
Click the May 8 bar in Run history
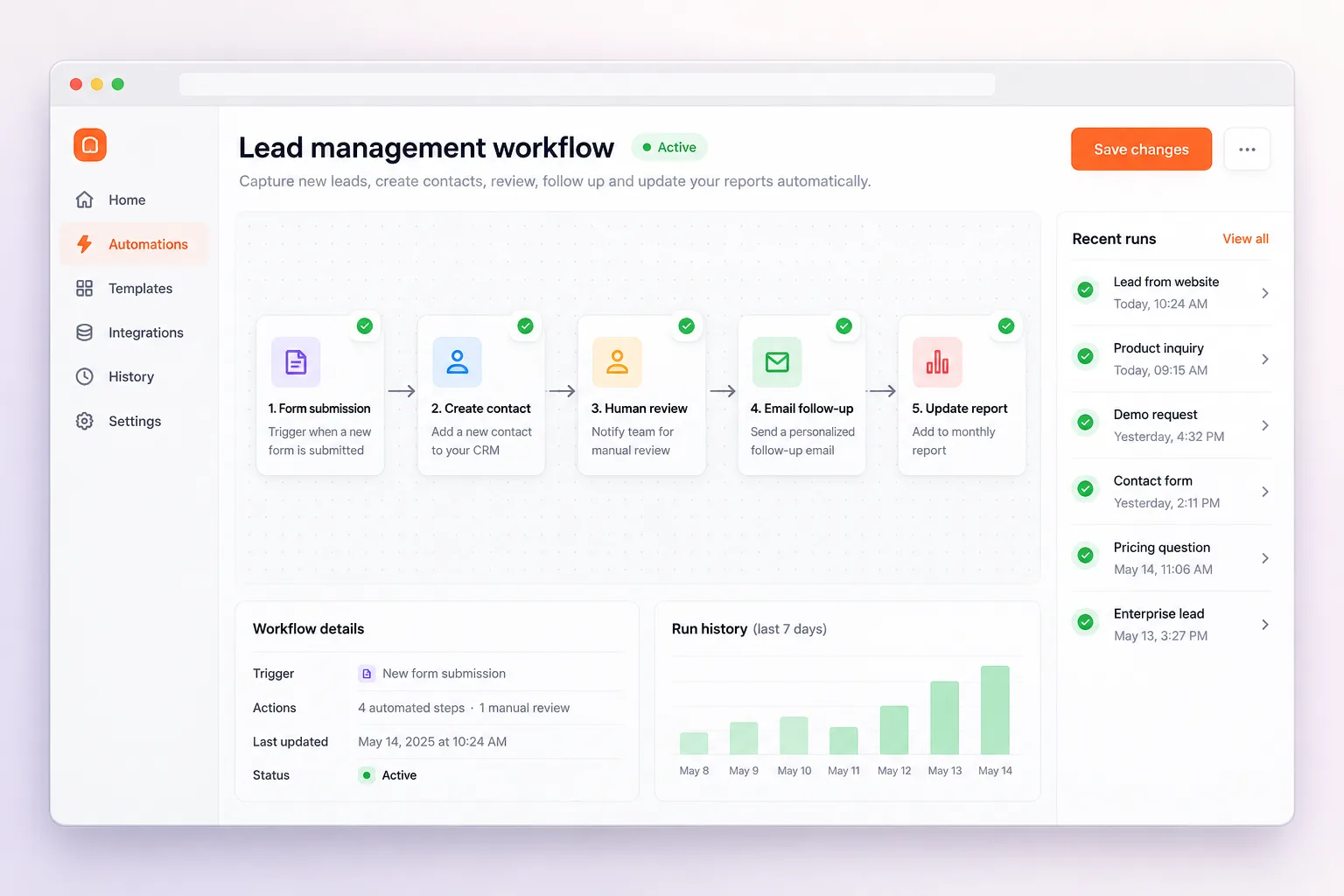[x=694, y=743]
